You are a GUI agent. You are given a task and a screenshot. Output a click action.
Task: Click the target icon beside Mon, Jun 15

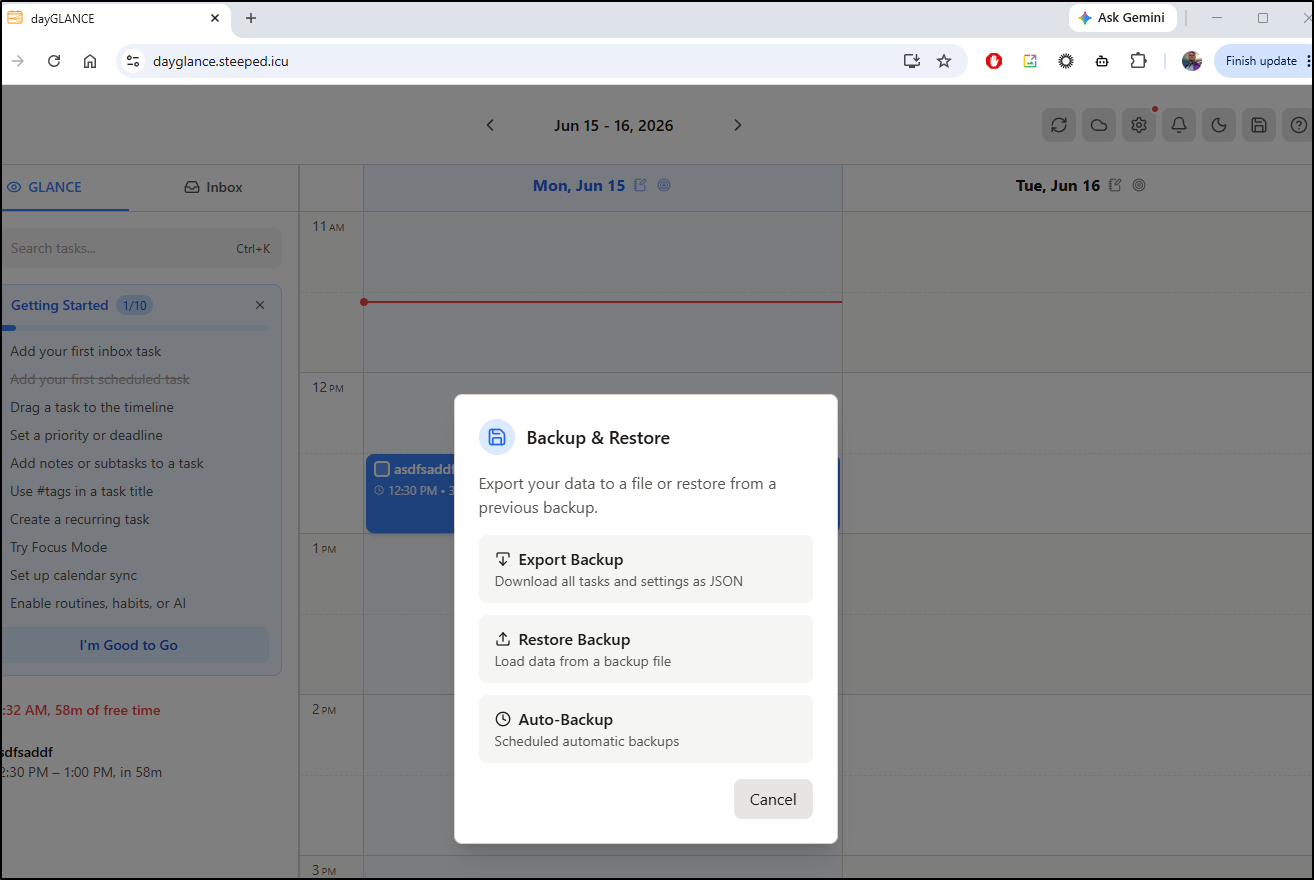(664, 185)
